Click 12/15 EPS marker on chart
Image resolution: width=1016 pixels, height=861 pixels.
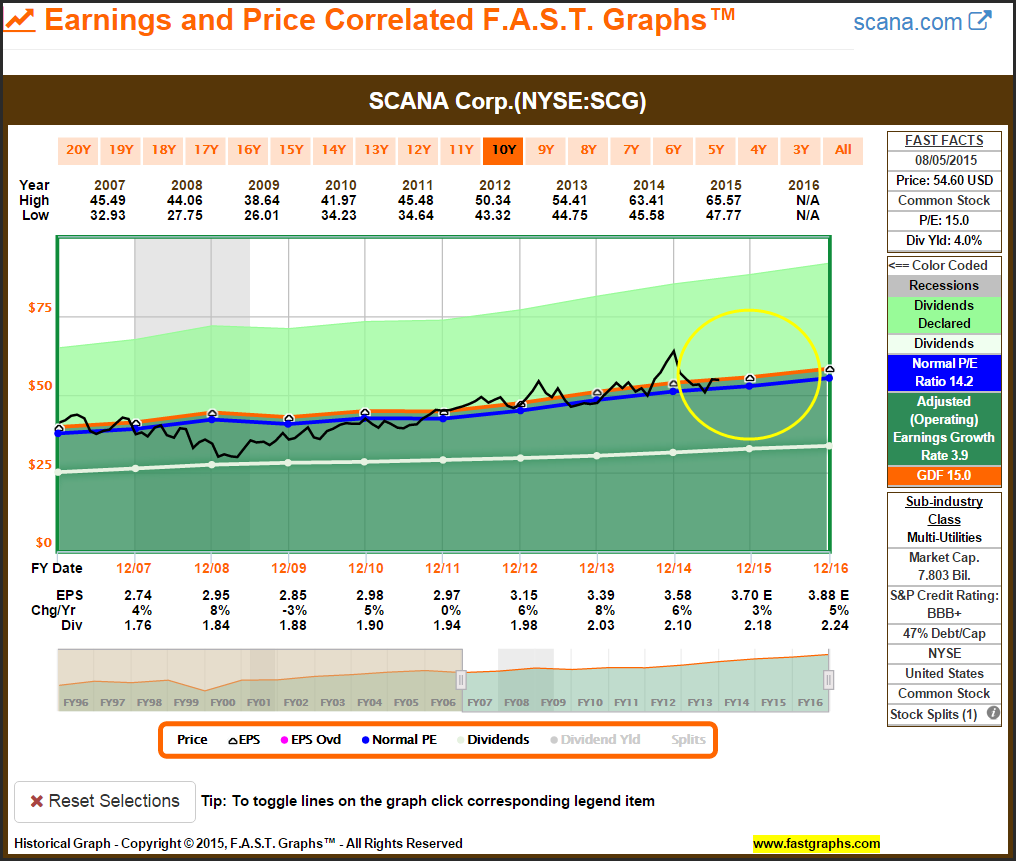point(751,379)
